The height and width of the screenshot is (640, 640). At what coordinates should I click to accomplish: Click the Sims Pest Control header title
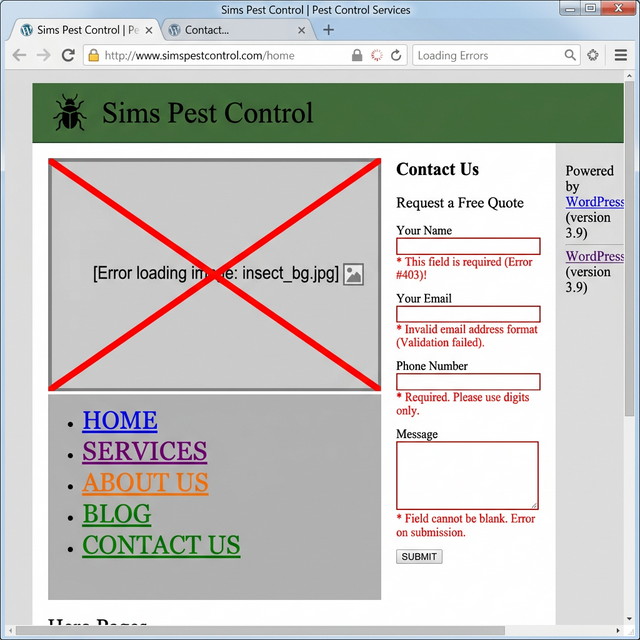[x=208, y=113]
